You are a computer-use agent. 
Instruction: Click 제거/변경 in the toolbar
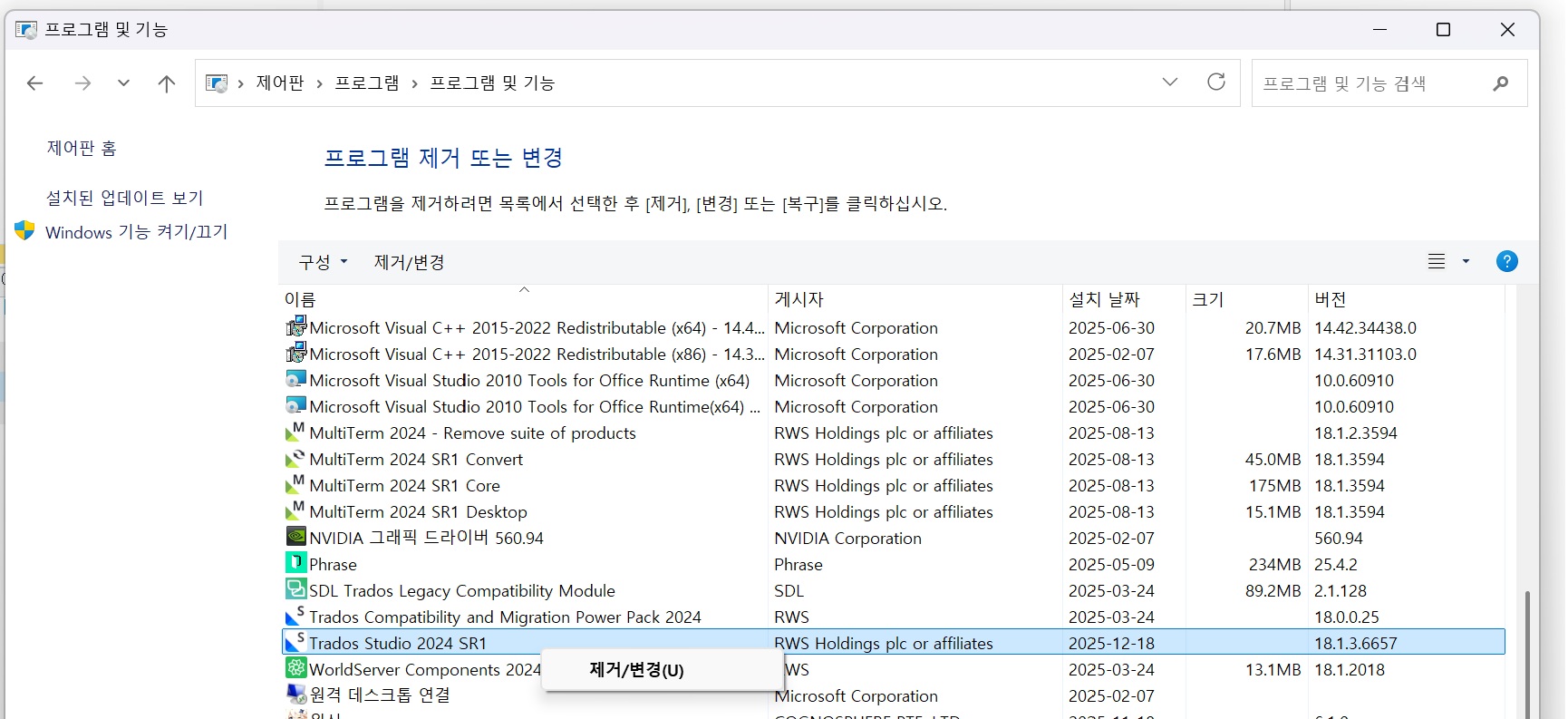coord(409,262)
